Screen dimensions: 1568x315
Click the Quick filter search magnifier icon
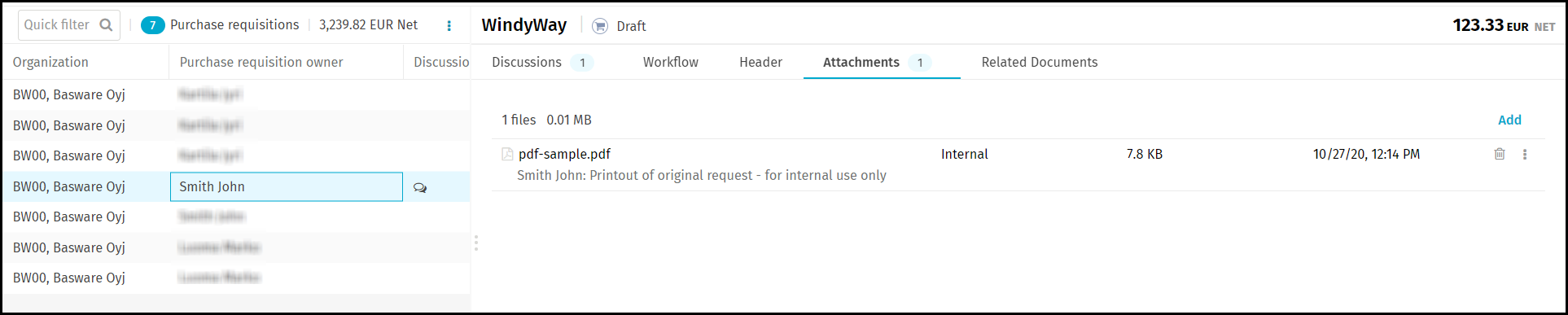point(106,25)
